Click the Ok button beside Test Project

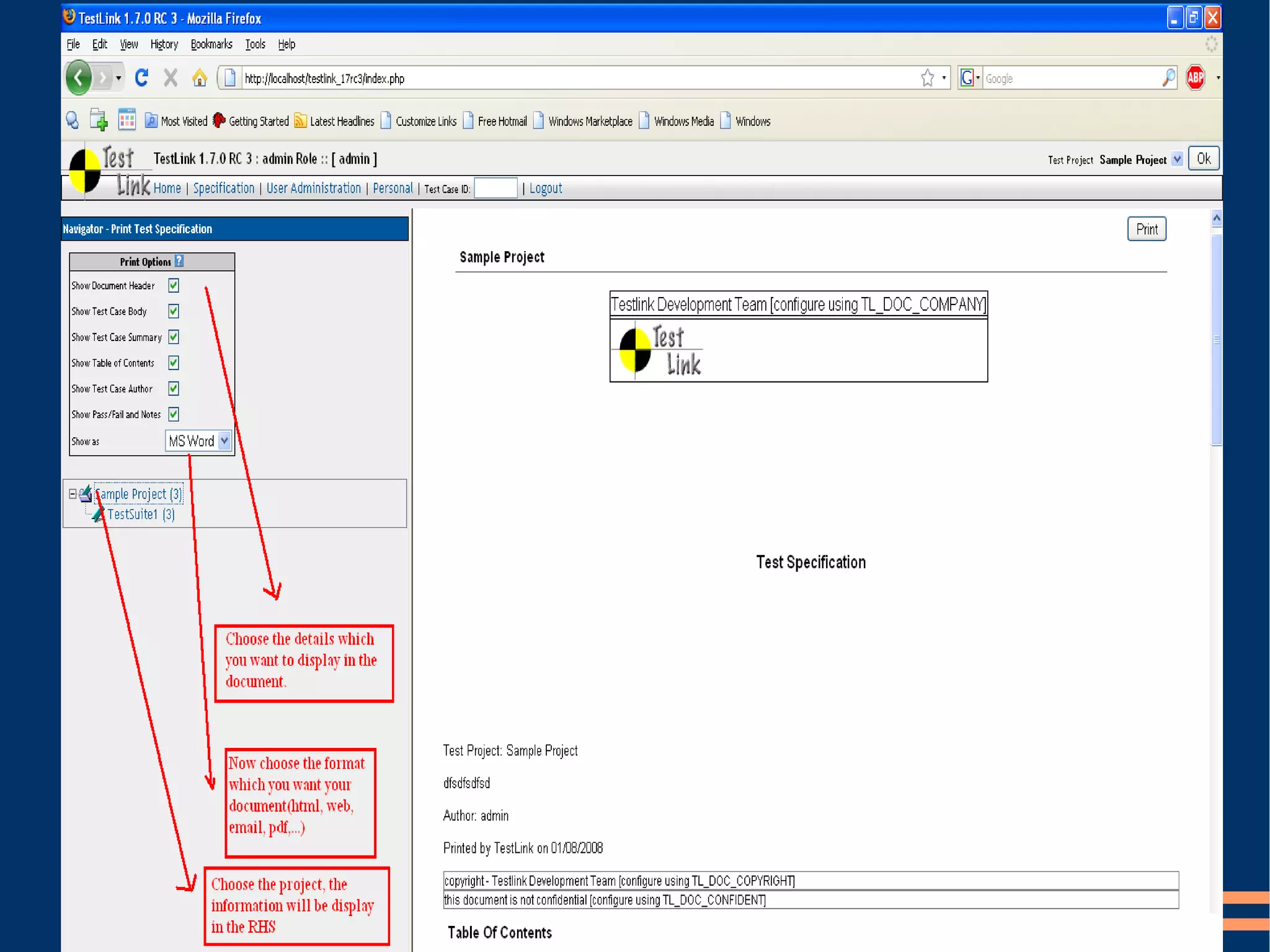click(1204, 158)
